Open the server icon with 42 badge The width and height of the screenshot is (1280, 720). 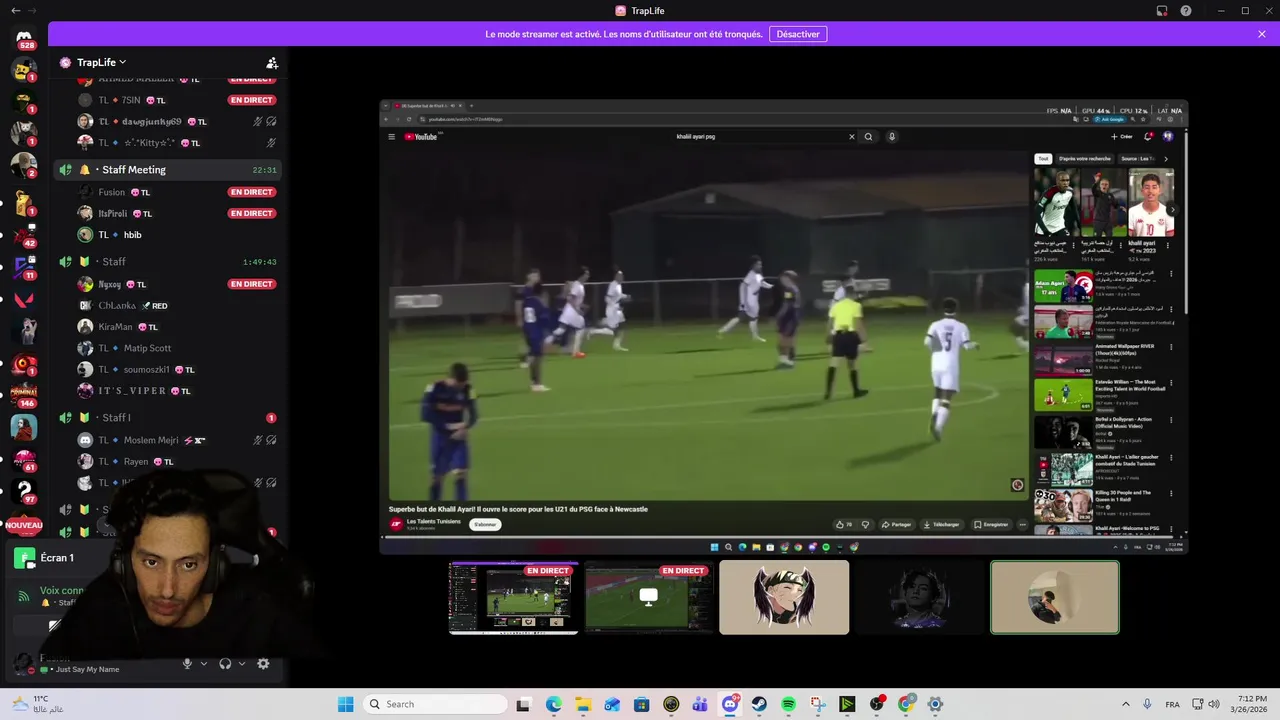click(x=24, y=234)
